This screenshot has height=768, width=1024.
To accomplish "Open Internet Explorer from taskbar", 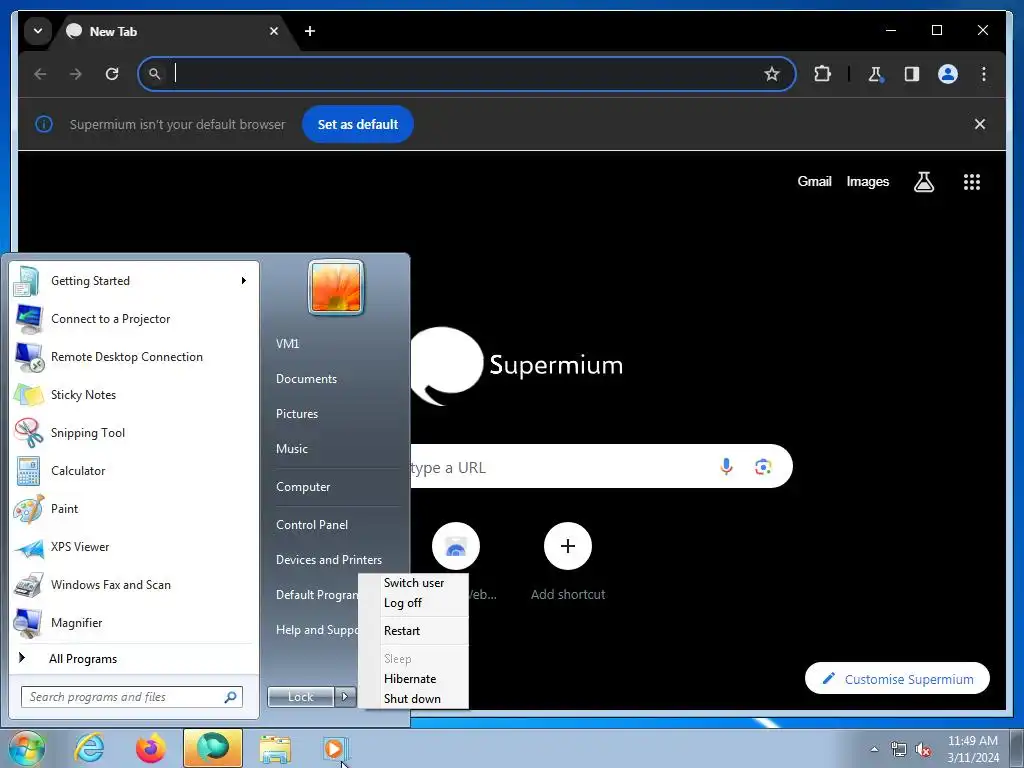I will (89, 748).
